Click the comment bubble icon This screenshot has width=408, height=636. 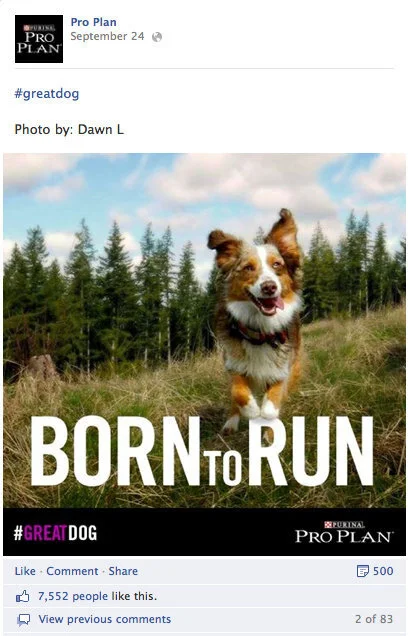pos(24,620)
